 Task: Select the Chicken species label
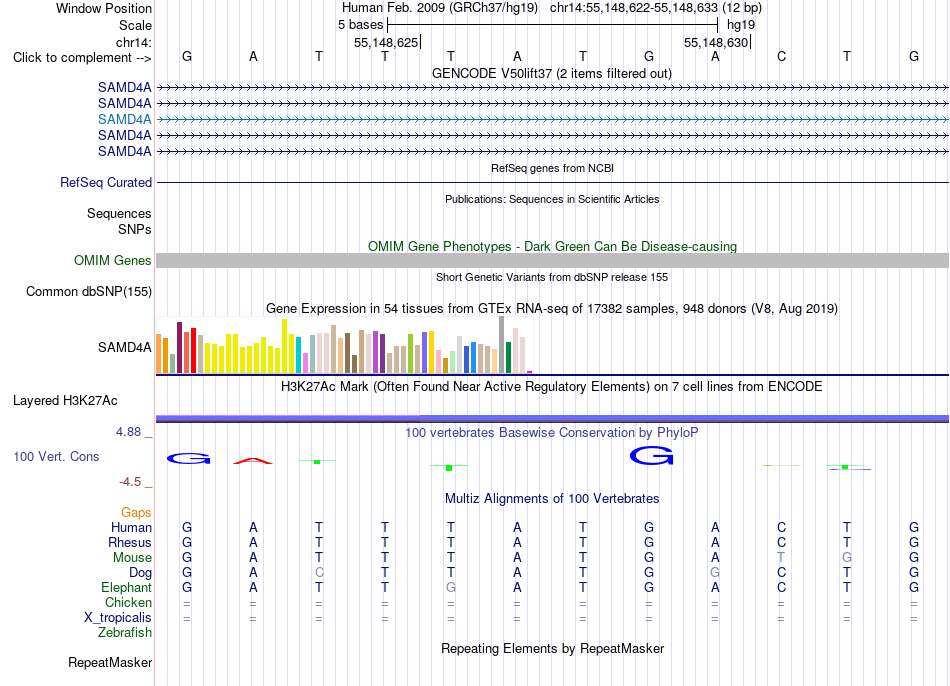(x=128, y=602)
